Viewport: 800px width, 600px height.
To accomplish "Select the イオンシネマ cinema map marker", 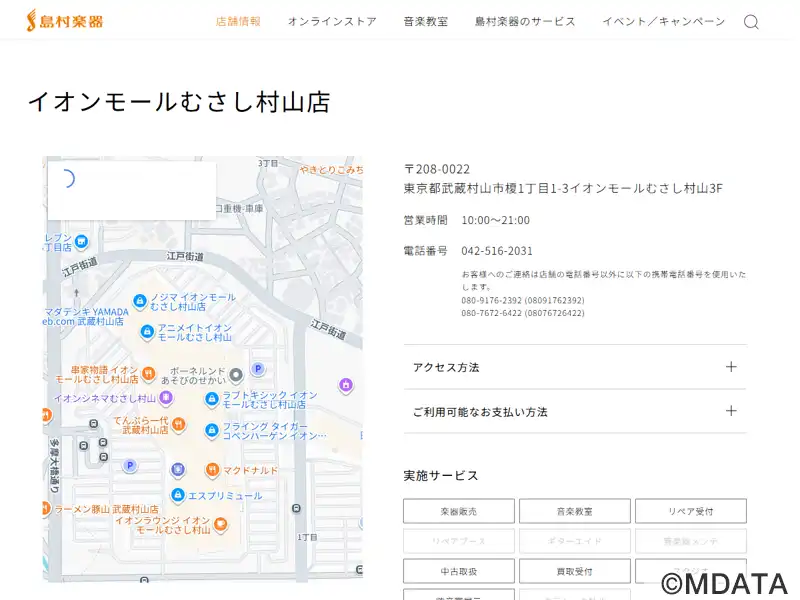I will (166, 398).
